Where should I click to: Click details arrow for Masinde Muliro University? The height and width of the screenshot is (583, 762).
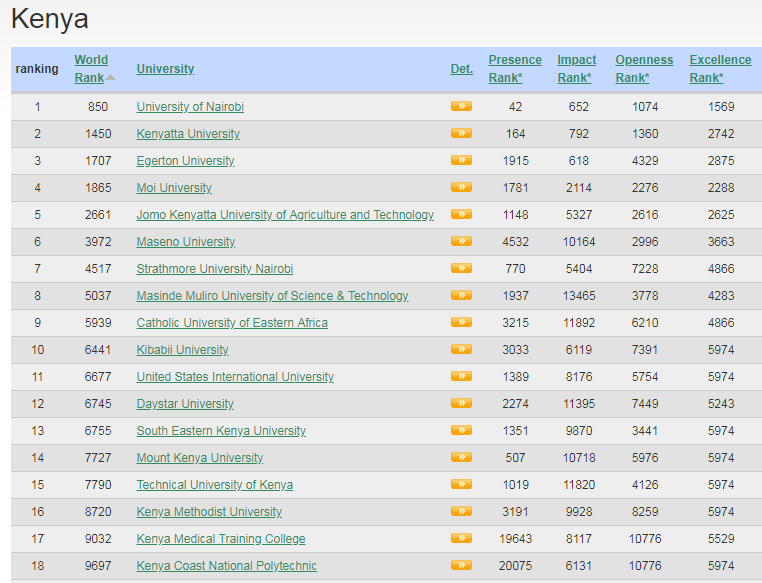click(461, 295)
